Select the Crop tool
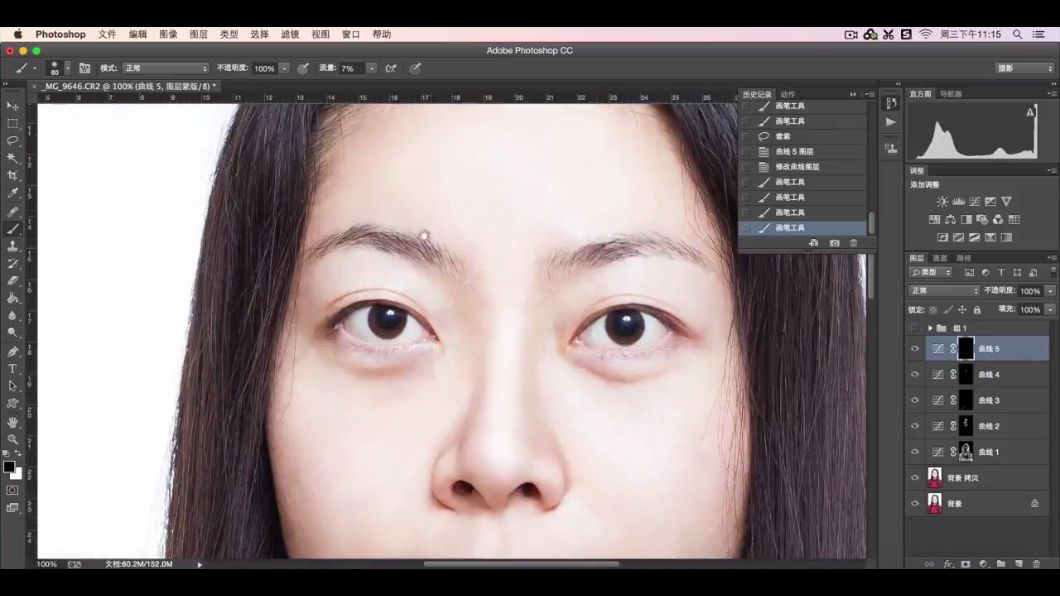Image resolution: width=1060 pixels, height=596 pixels. [13, 175]
